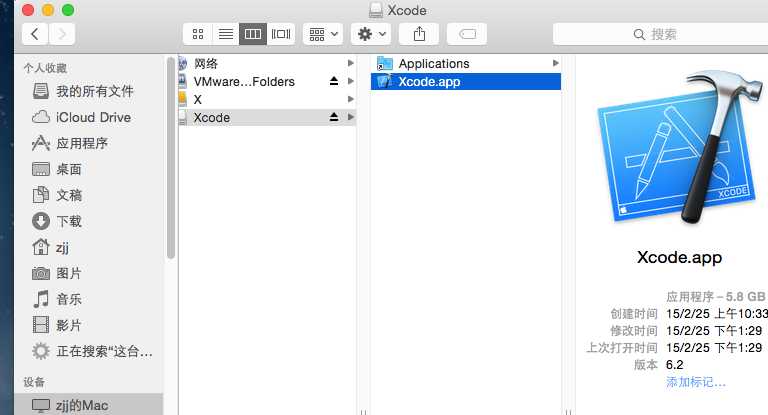Click the Share toolbar button
The width and height of the screenshot is (768, 415).
click(419, 34)
